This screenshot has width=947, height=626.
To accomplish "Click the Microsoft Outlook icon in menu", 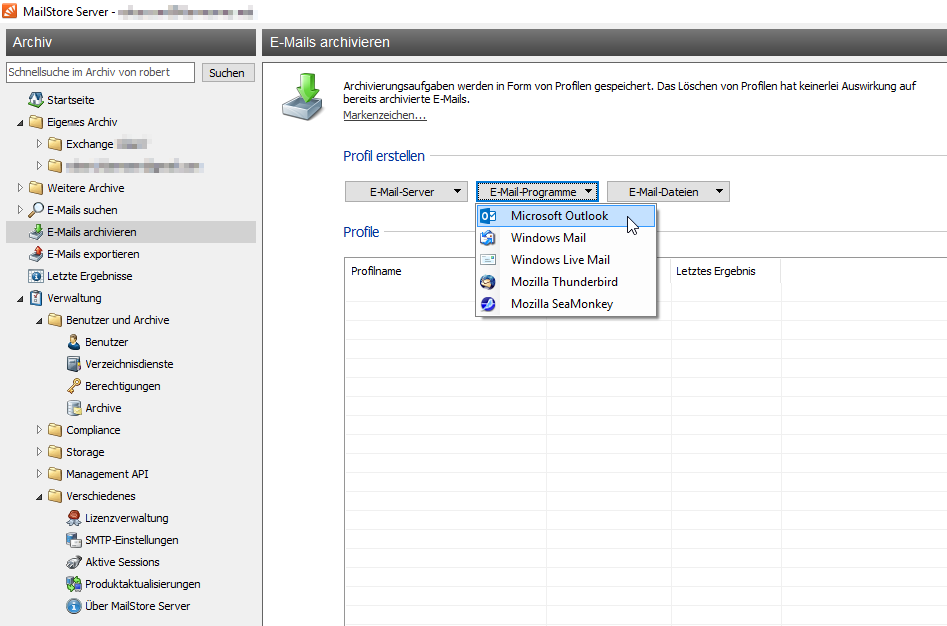I will click(488, 216).
